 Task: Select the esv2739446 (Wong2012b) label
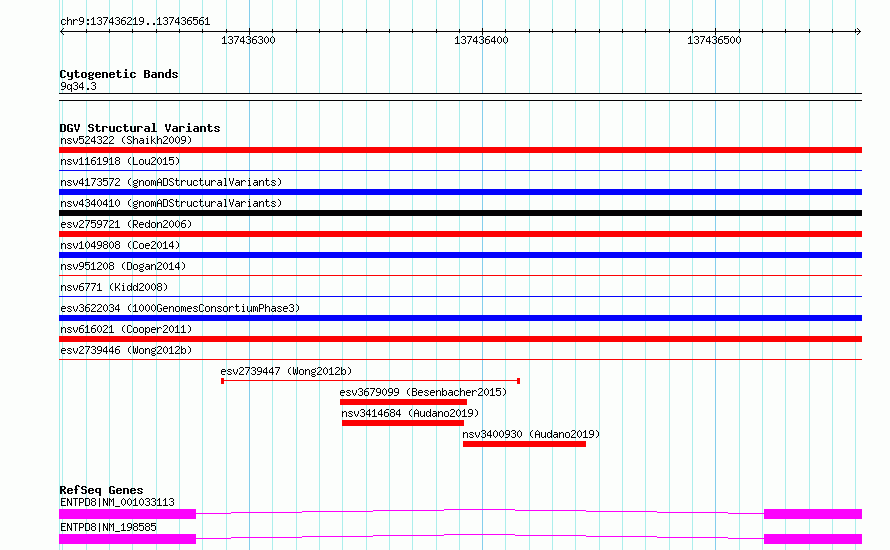(126, 350)
